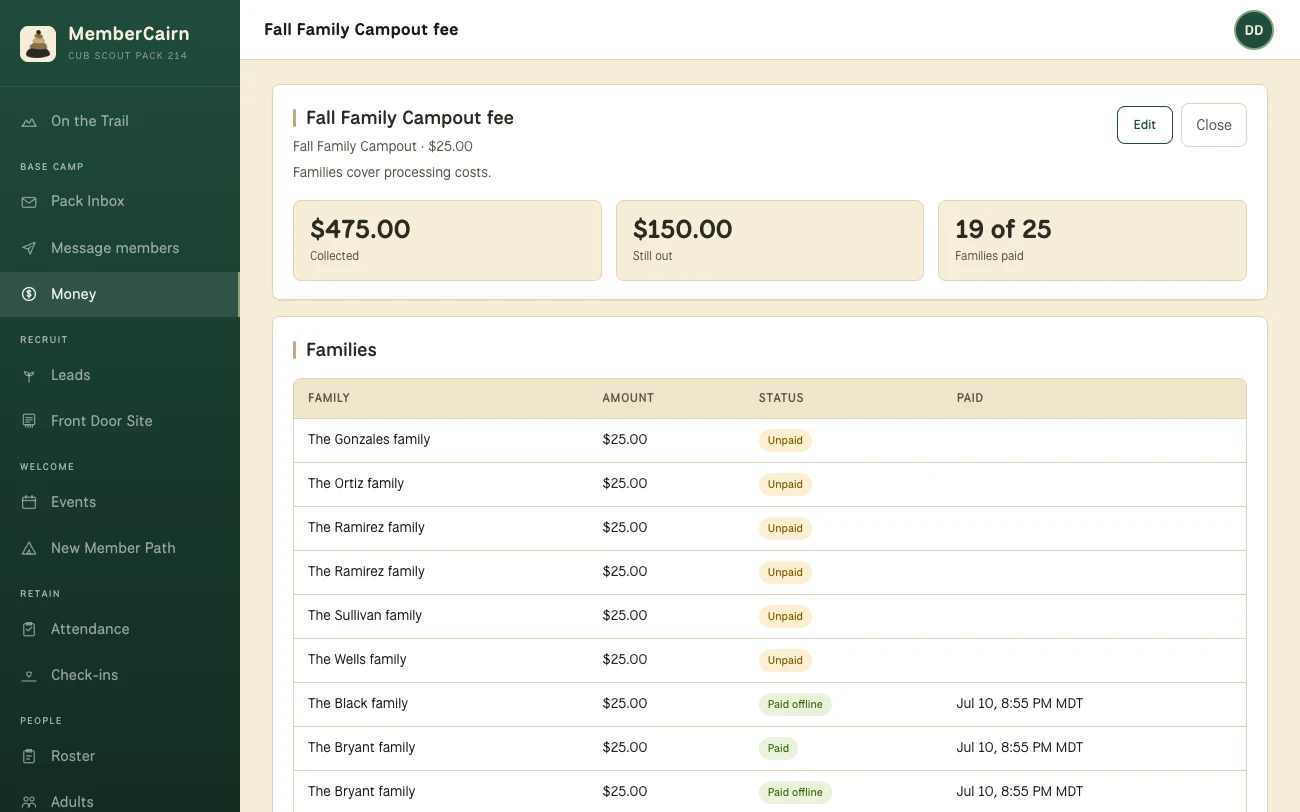Click Unpaid badge for Gonzales family
1300x812 pixels.
785,440
